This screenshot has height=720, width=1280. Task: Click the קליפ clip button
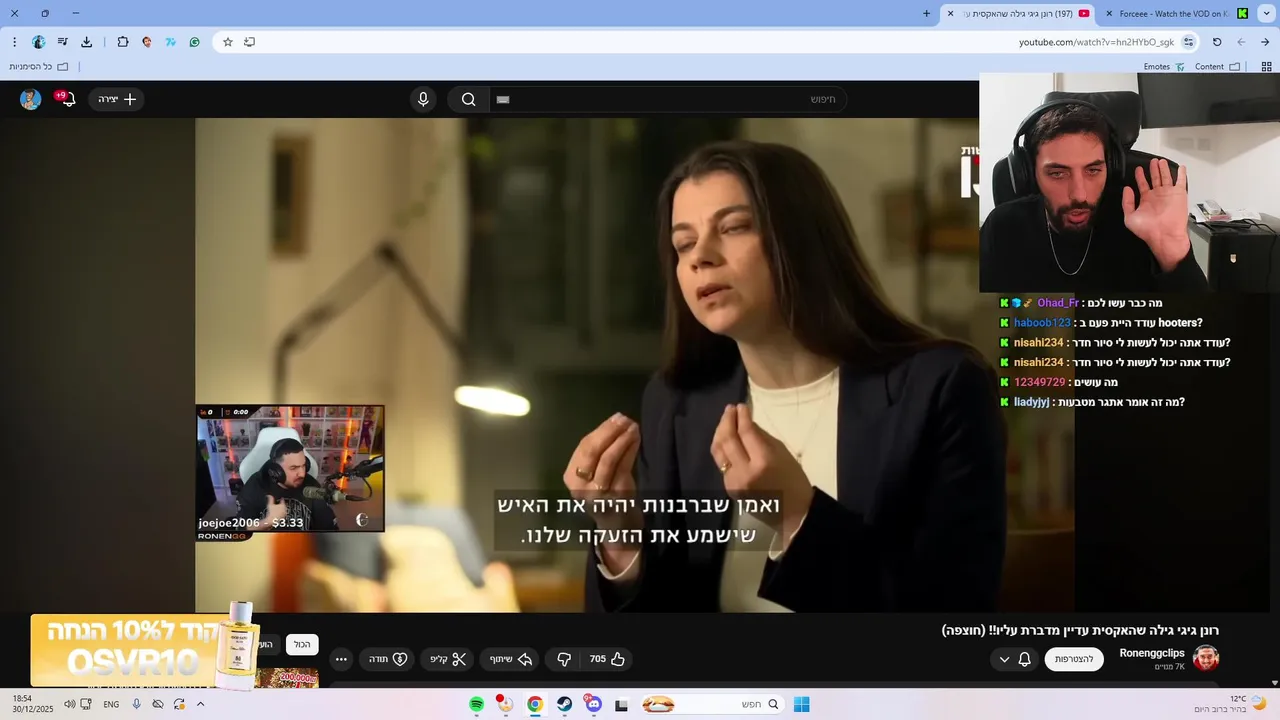(x=448, y=659)
